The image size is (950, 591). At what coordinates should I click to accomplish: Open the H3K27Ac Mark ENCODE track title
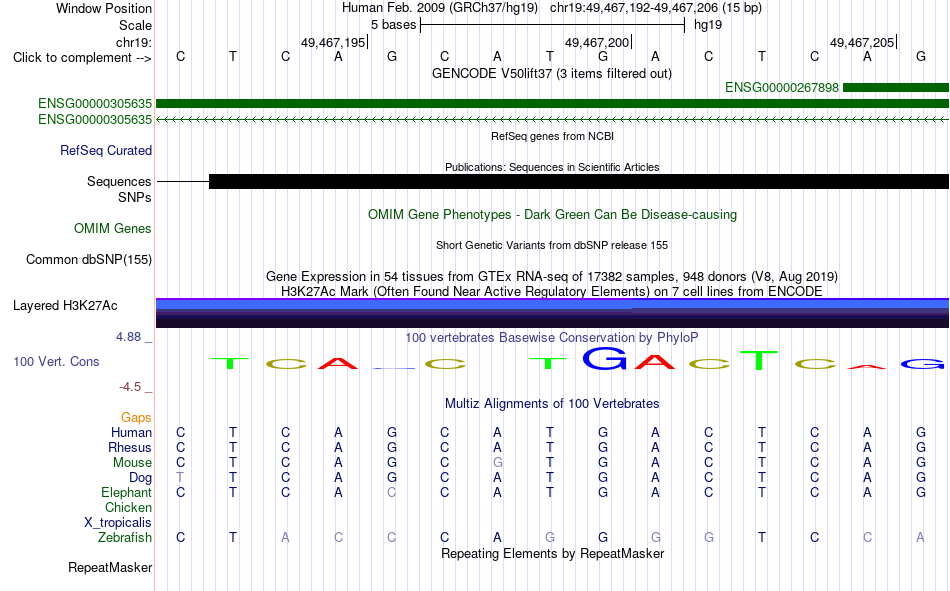pos(552,292)
